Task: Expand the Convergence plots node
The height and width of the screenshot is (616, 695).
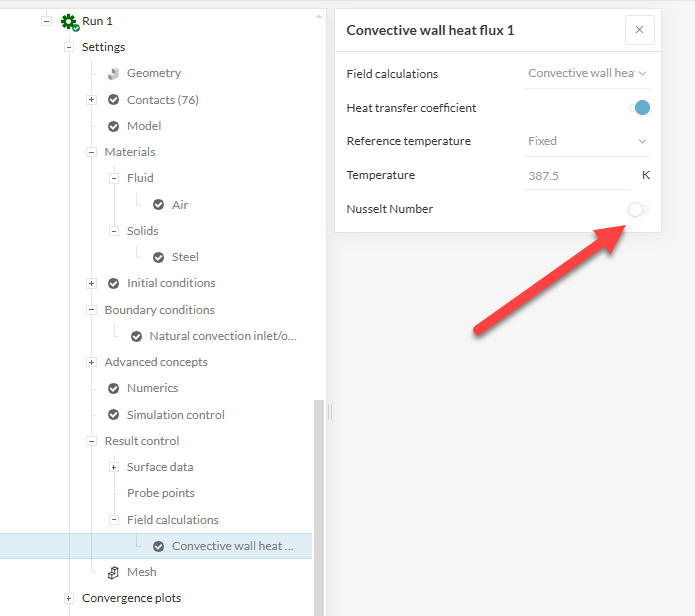Action: tap(69, 598)
